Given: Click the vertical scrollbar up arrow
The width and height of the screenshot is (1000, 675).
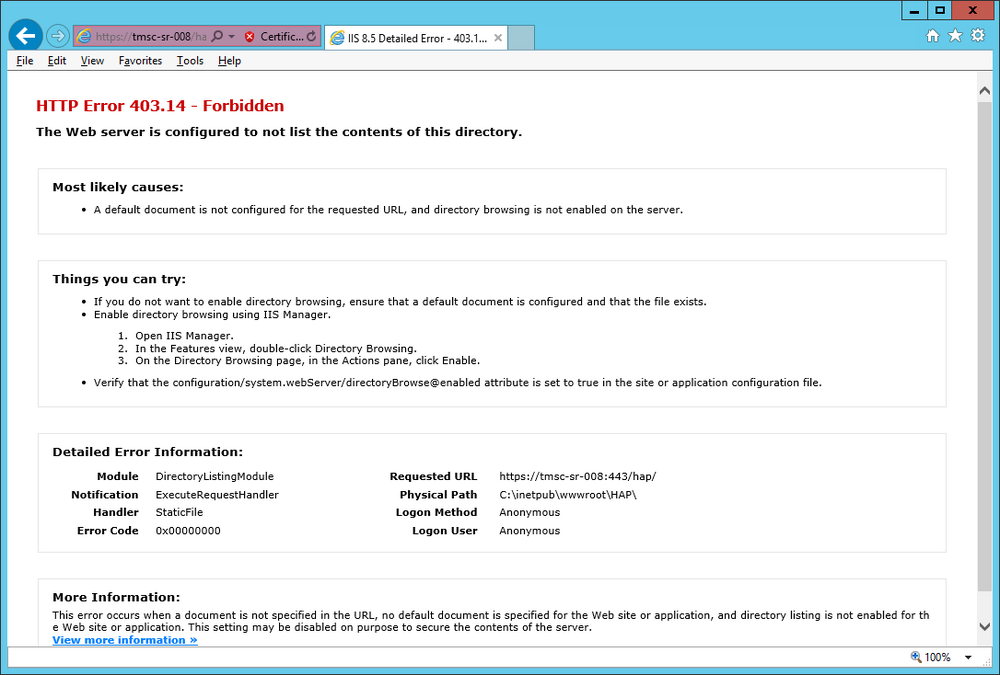Looking at the screenshot, I should click(985, 91).
